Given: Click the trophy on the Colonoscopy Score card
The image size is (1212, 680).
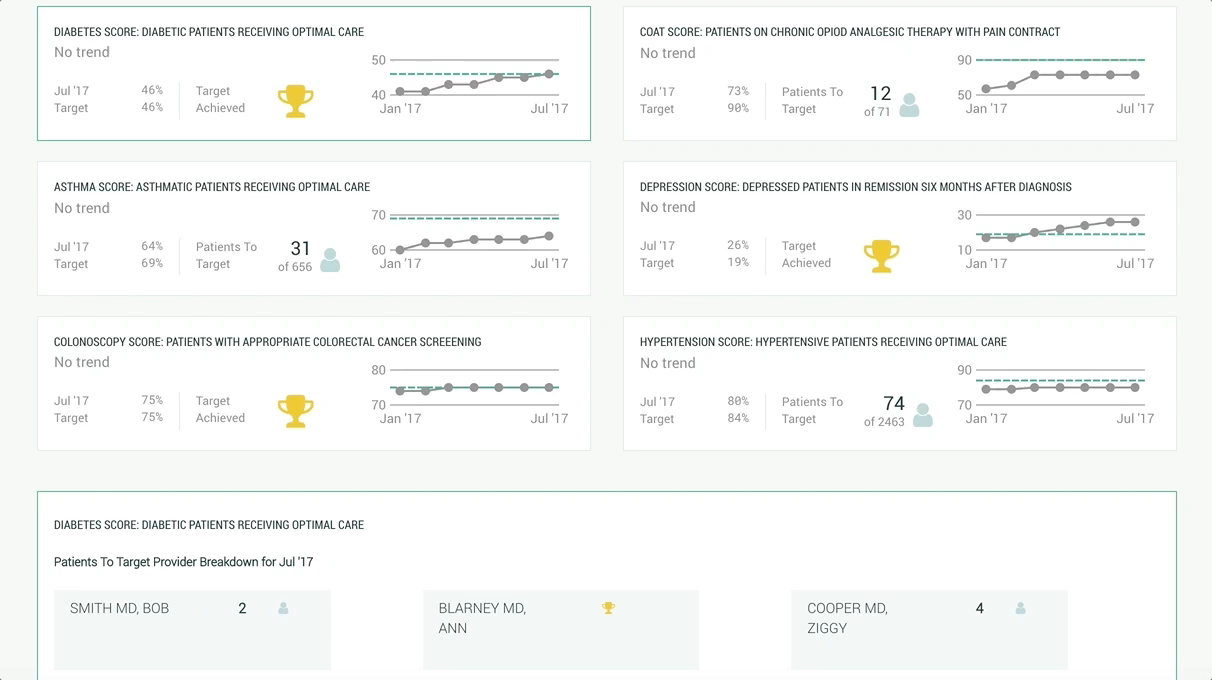Looking at the screenshot, I should (296, 410).
